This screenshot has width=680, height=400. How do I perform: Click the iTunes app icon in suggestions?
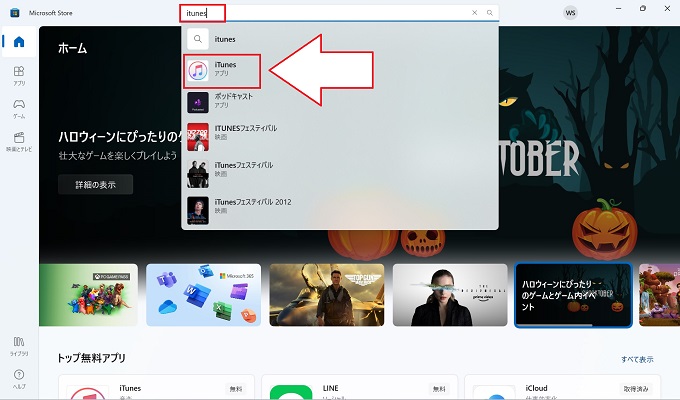point(198,70)
